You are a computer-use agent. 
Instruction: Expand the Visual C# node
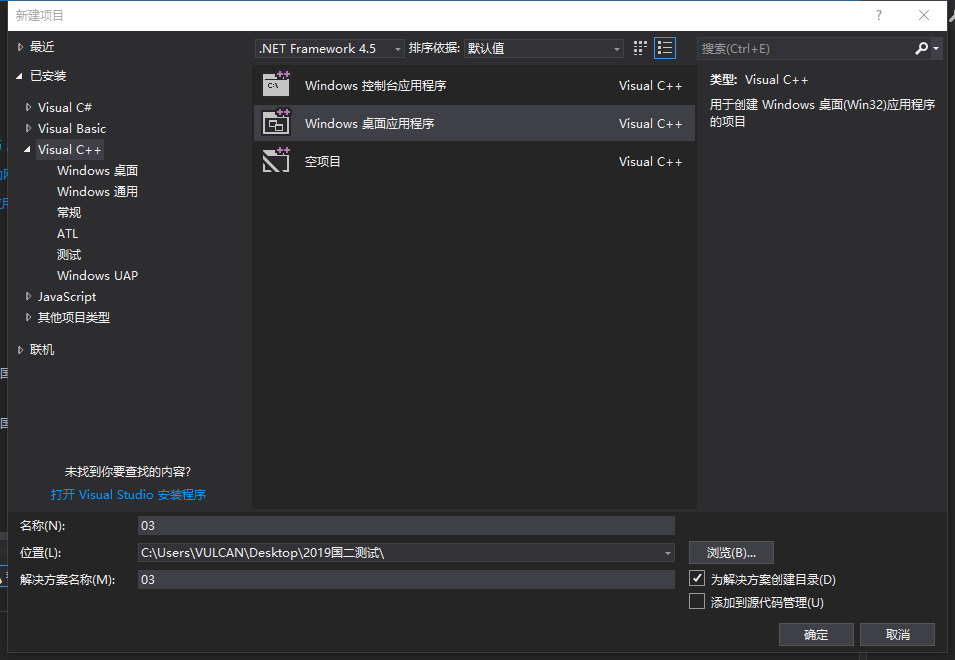click(x=28, y=107)
